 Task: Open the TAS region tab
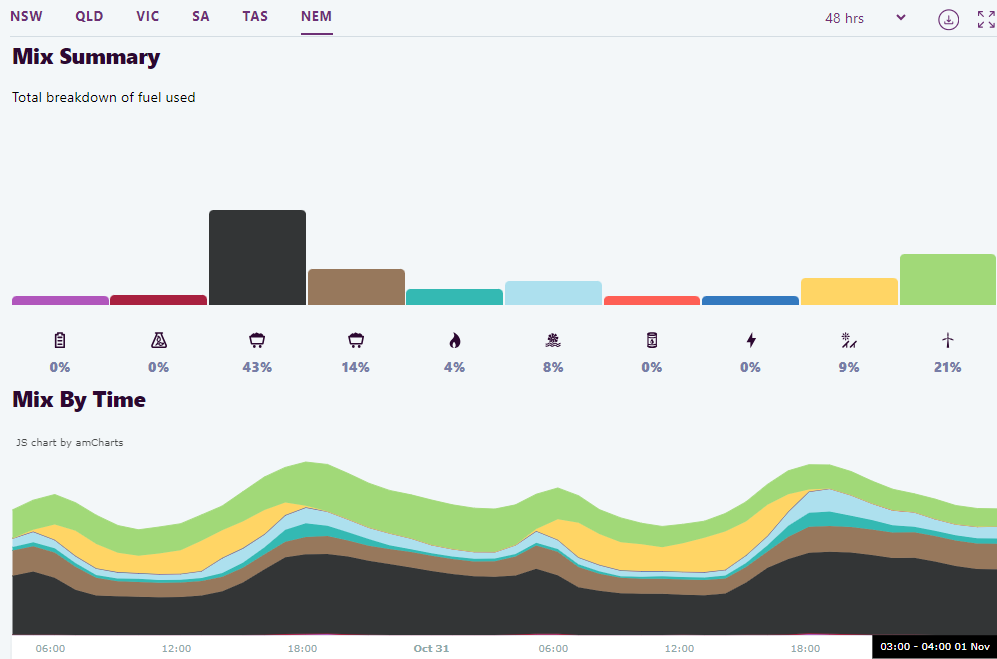click(255, 17)
